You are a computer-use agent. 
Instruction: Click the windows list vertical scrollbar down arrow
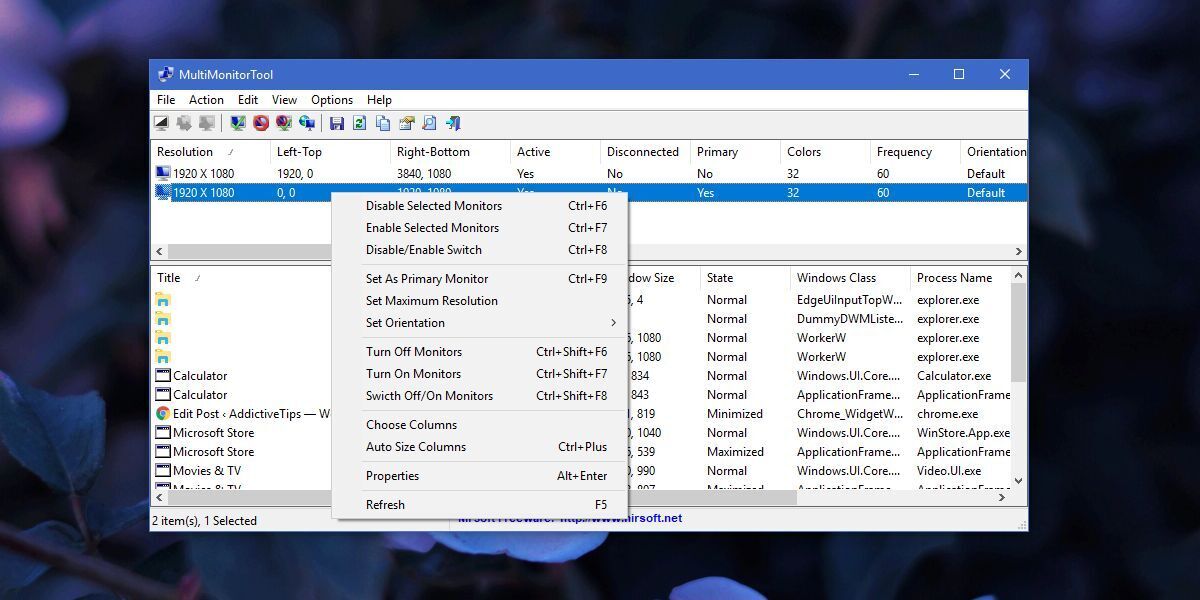tap(1019, 481)
